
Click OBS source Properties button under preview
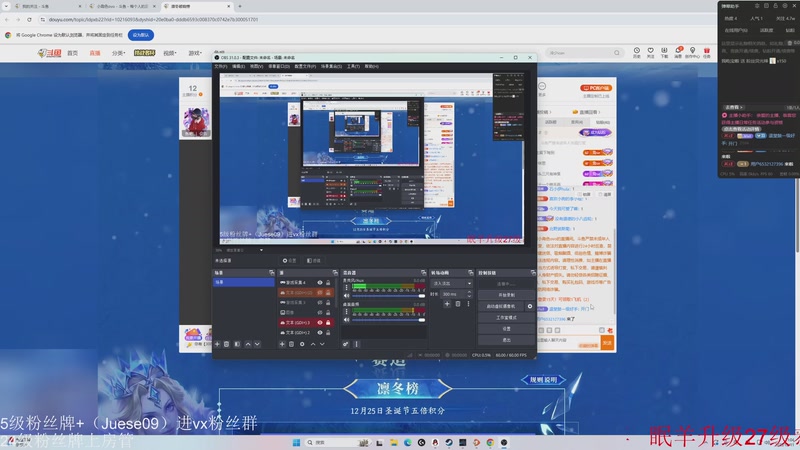(289, 261)
